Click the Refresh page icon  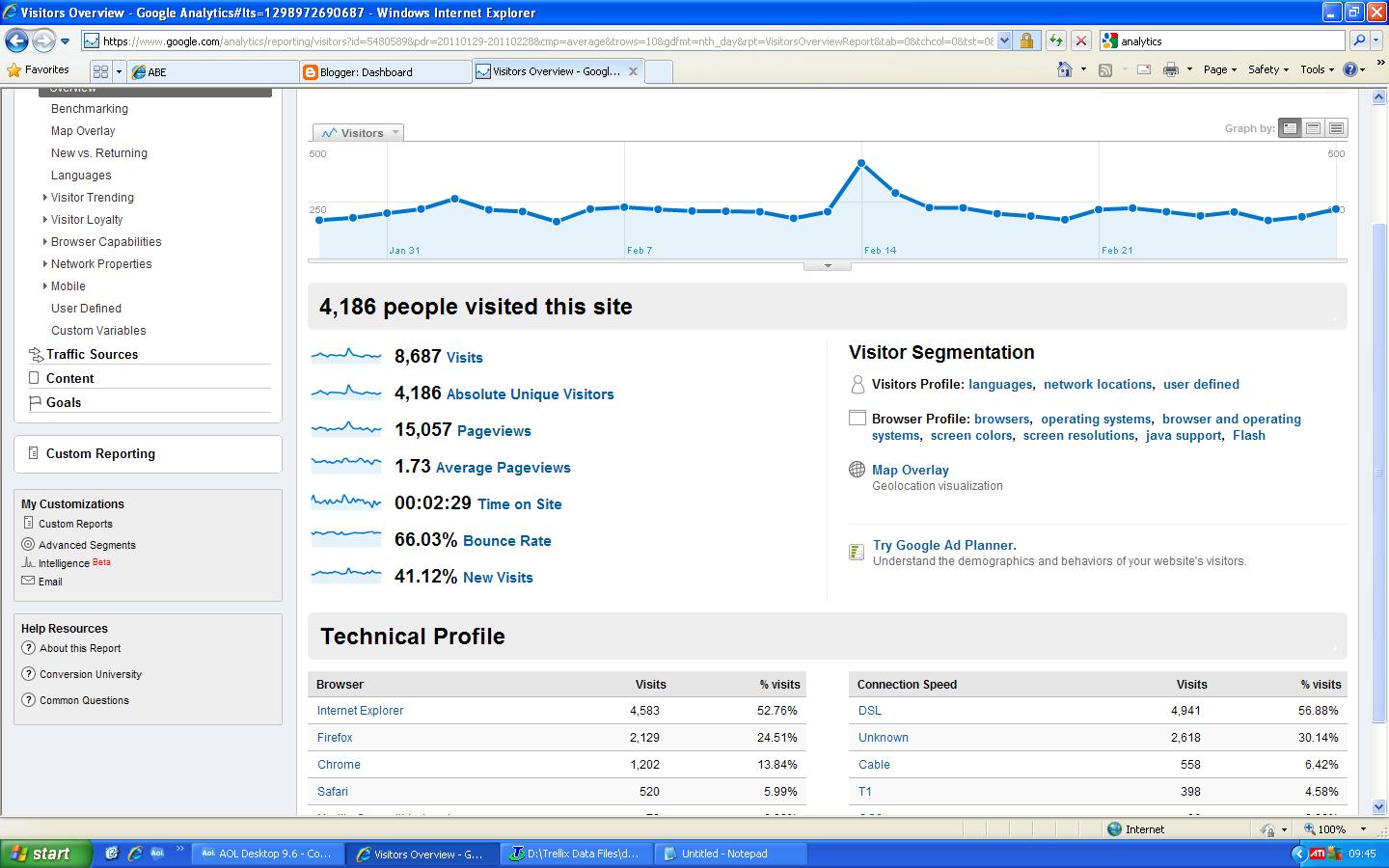coord(1056,41)
